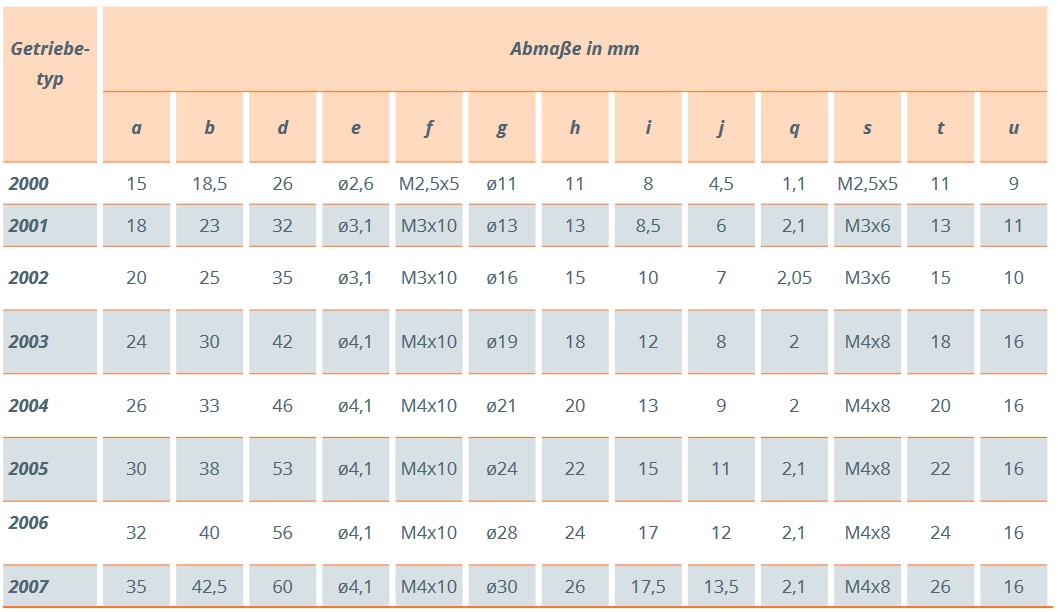
Task: Select column header 'g'
Action: click(501, 127)
